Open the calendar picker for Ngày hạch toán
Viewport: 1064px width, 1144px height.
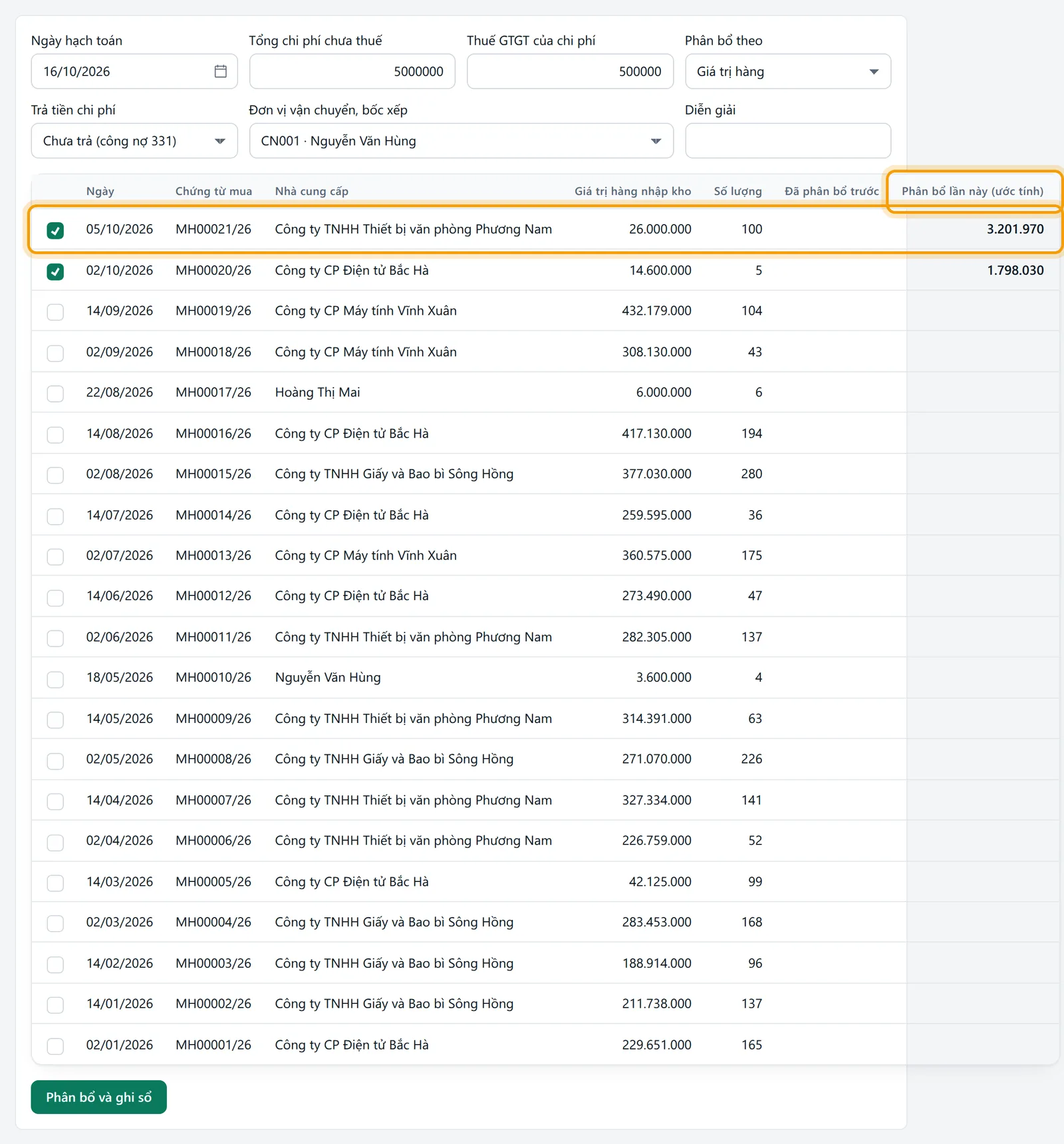click(221, 71)
